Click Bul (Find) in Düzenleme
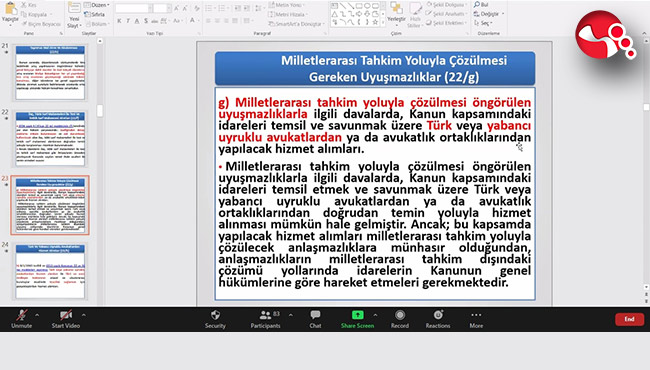The height and width of the screenshot is (370, 650). tap(481, 5)
